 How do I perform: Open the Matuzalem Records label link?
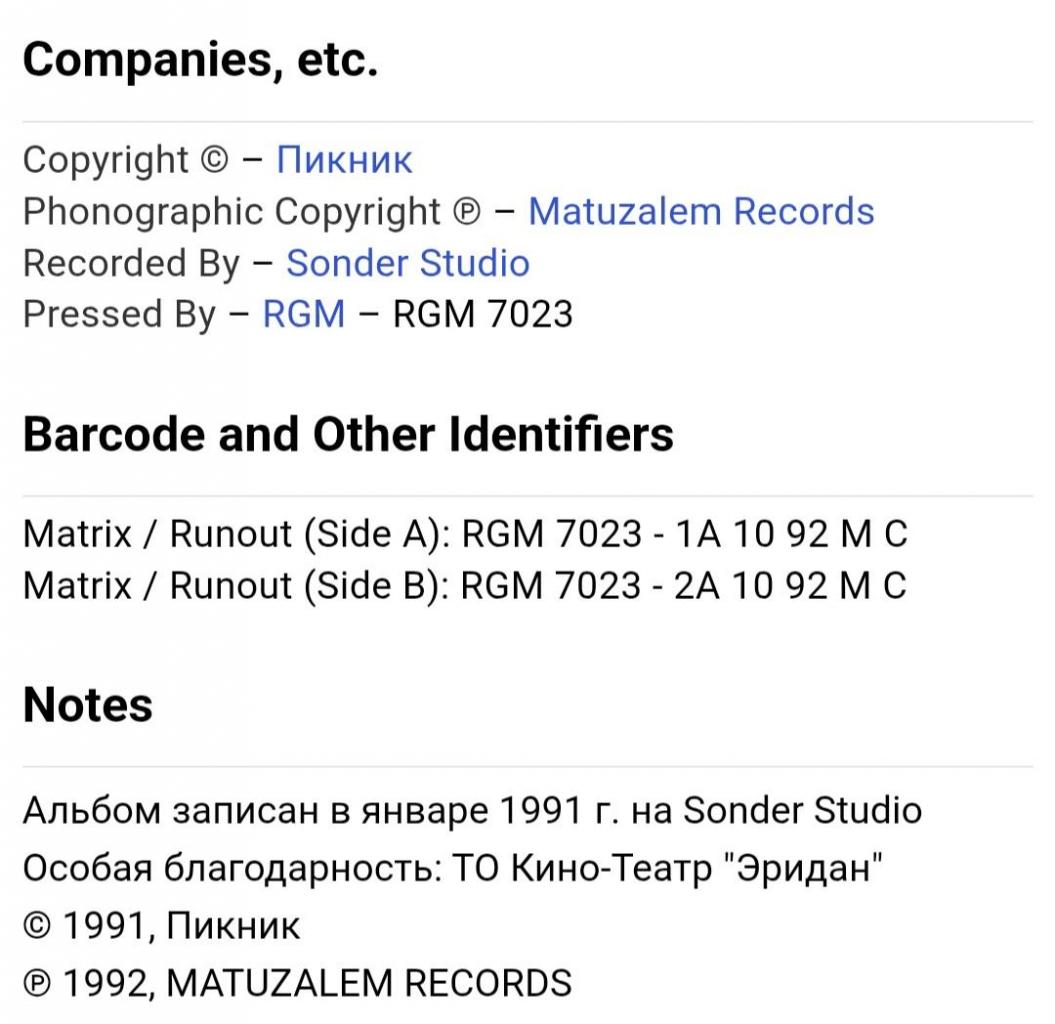click(701, 211)
